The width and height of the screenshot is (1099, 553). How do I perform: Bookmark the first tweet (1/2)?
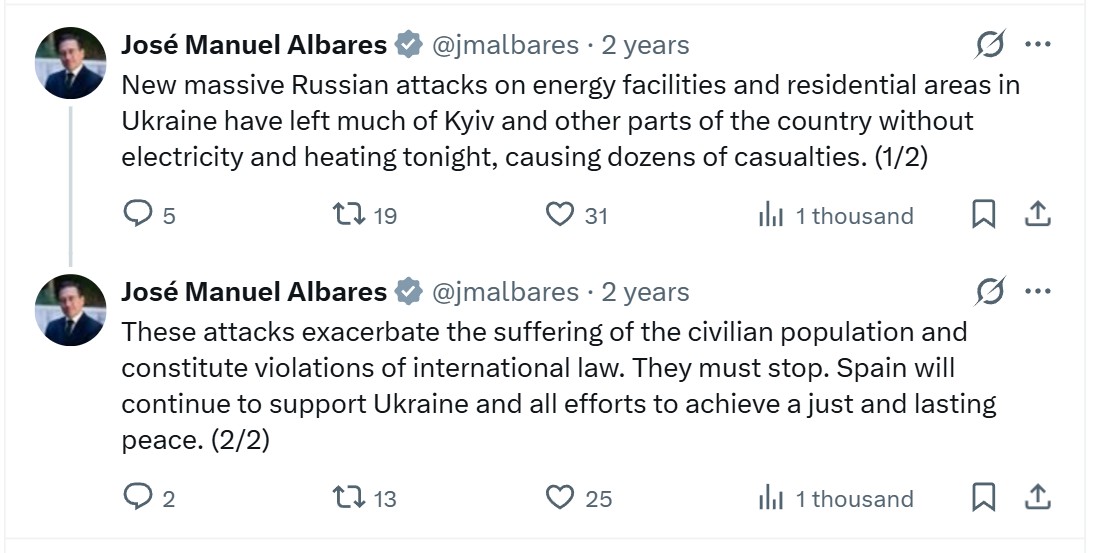tap(983, 214)
